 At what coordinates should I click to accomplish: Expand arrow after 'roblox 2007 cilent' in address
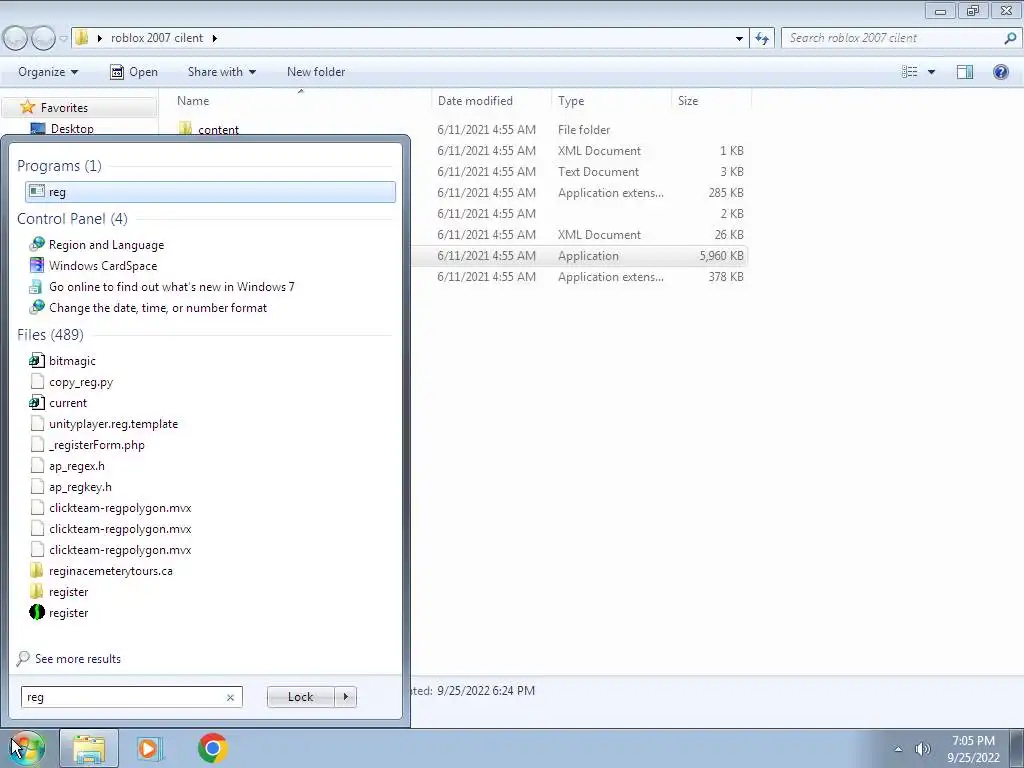214,38
